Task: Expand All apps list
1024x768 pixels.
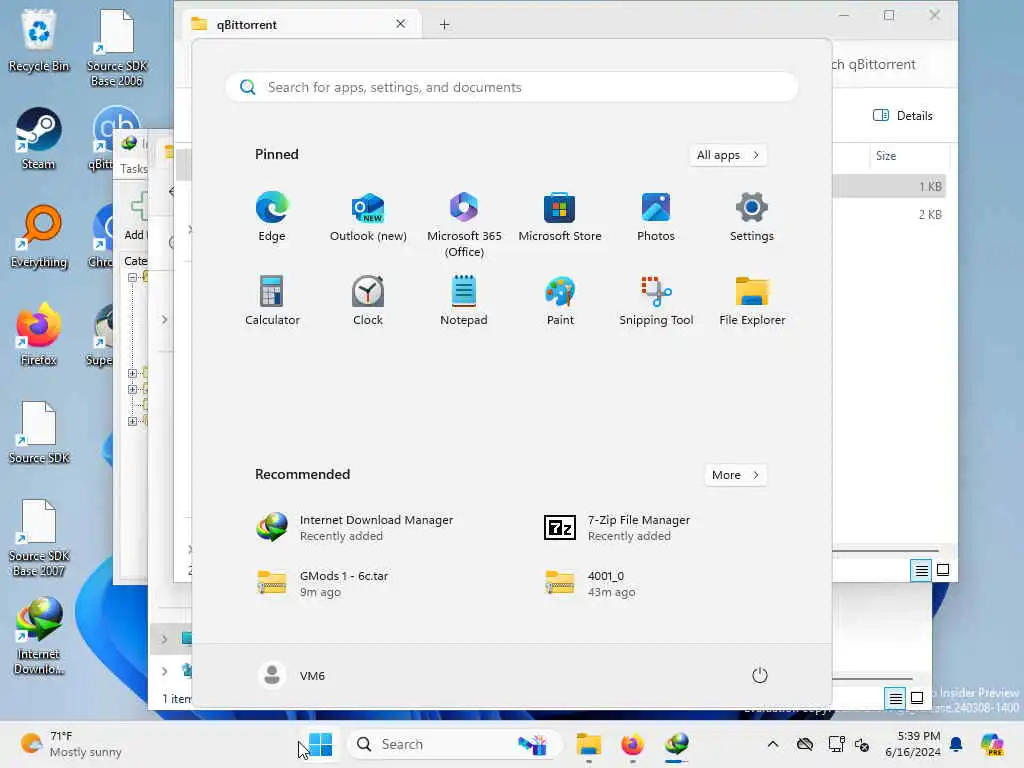Action: [x=728, y=155]
